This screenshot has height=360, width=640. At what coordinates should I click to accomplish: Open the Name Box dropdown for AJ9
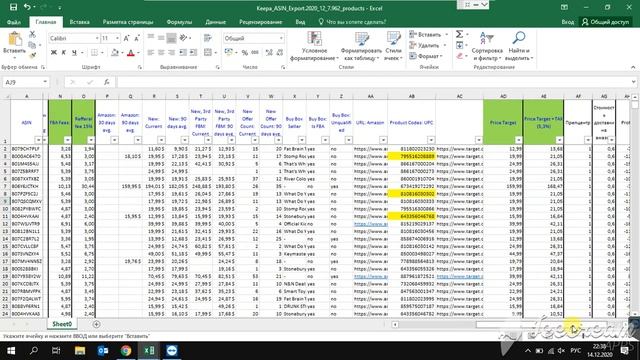click(x=45, y=82)
